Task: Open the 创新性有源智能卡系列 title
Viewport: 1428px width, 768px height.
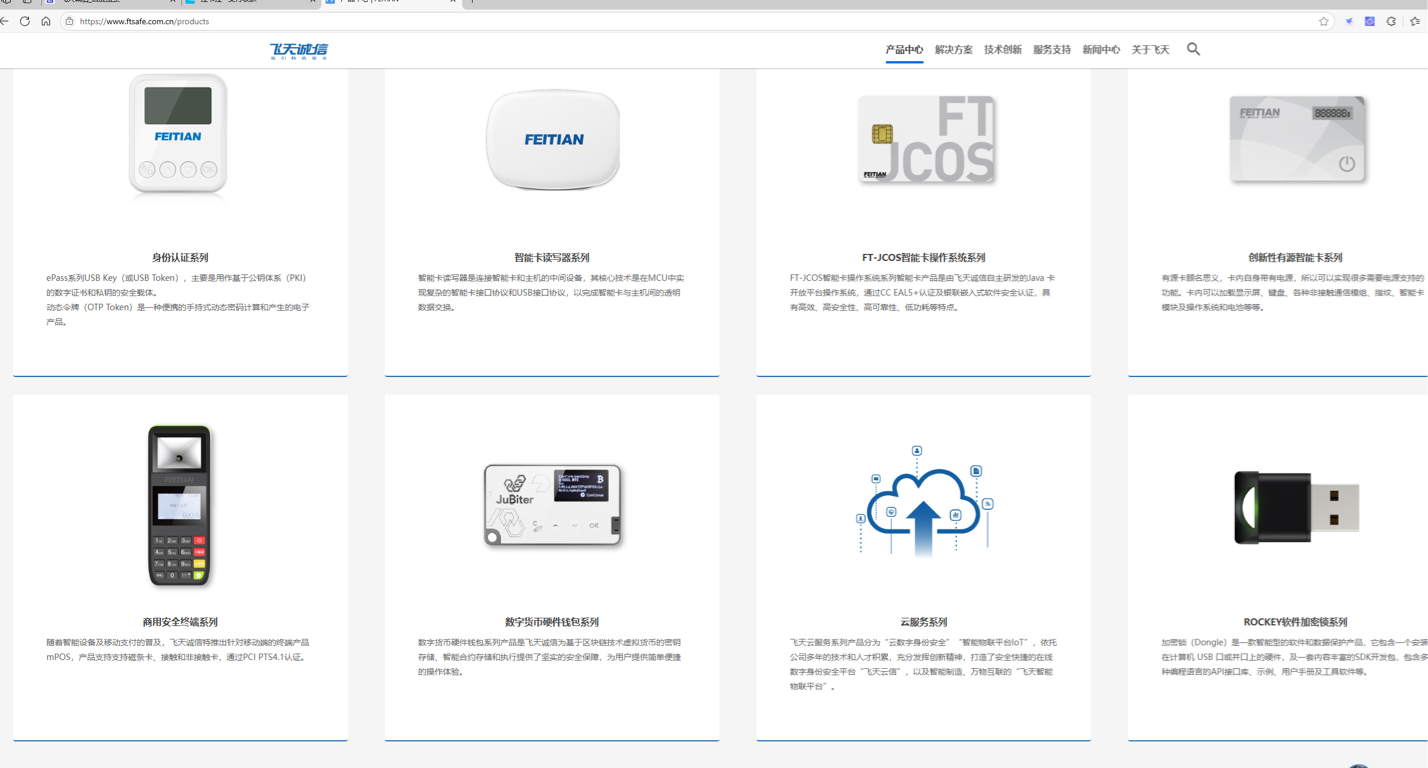Action: click(1295, 258)
